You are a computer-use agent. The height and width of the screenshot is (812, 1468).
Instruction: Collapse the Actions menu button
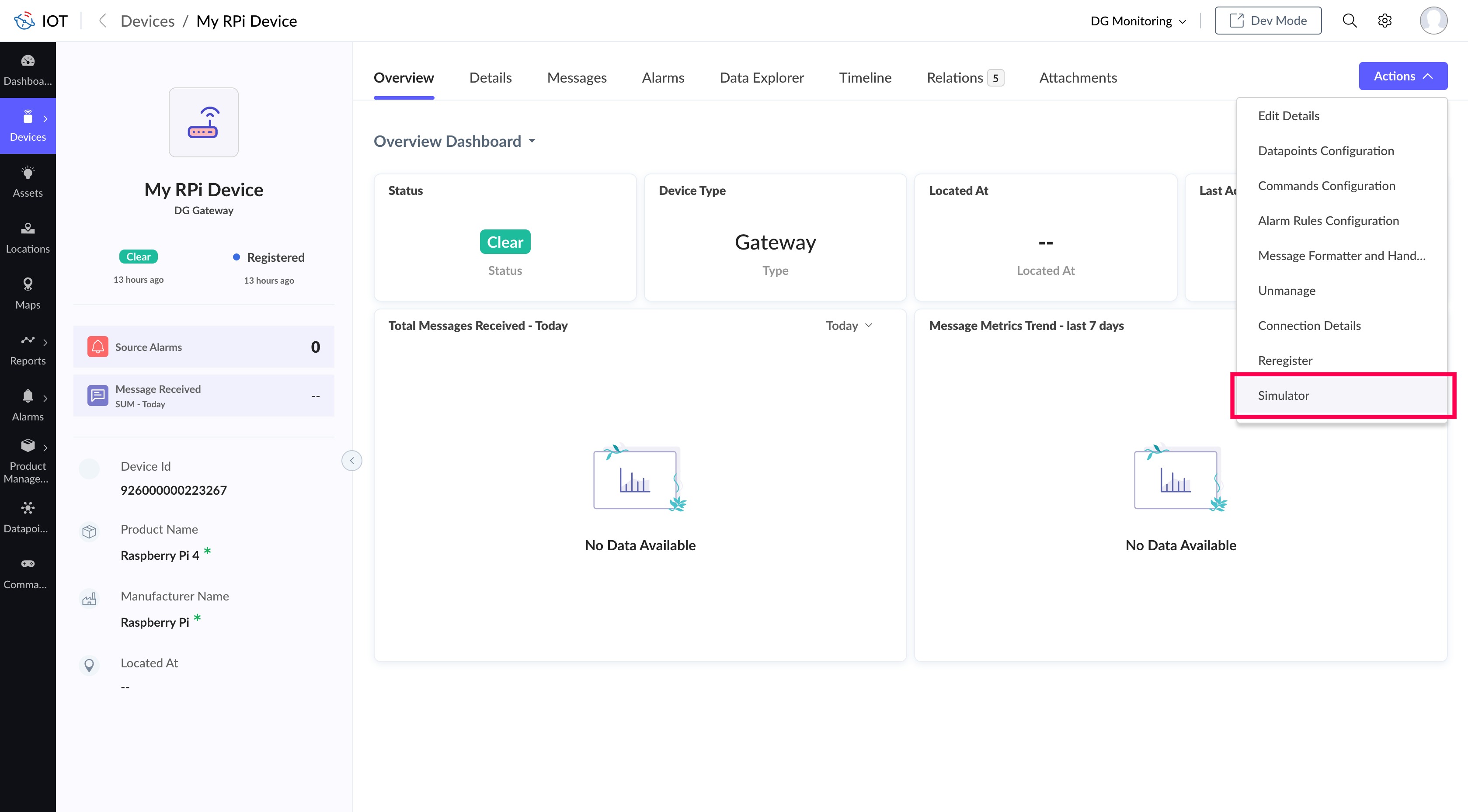[1402, 76]
